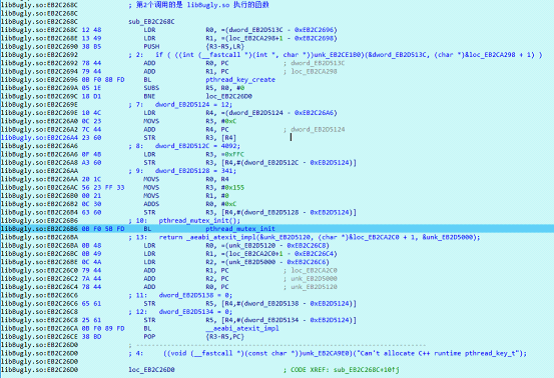Select the POP {R3-R5,PC} instruction
554x378 pixels.
coord(194,337)
